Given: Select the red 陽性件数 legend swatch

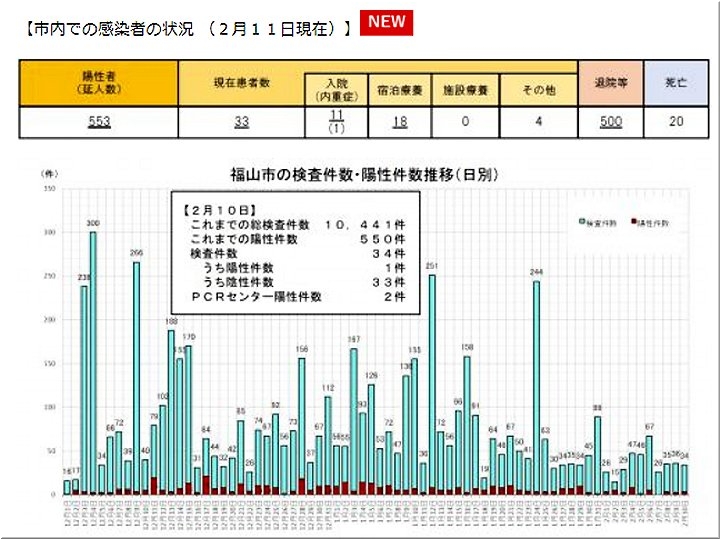Looking at the screenshot, I should point(633,222).
